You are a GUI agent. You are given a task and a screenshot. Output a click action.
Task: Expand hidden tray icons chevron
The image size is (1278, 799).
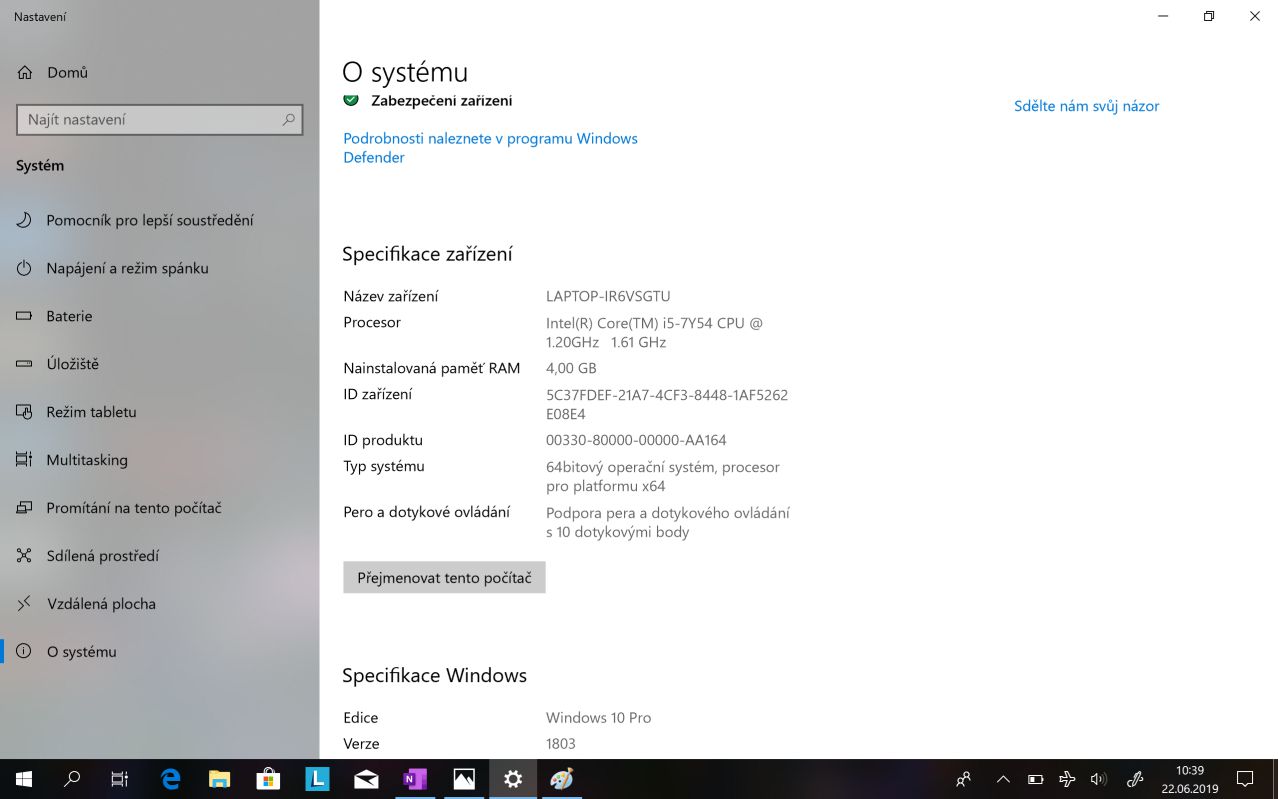pos(1004,779)
